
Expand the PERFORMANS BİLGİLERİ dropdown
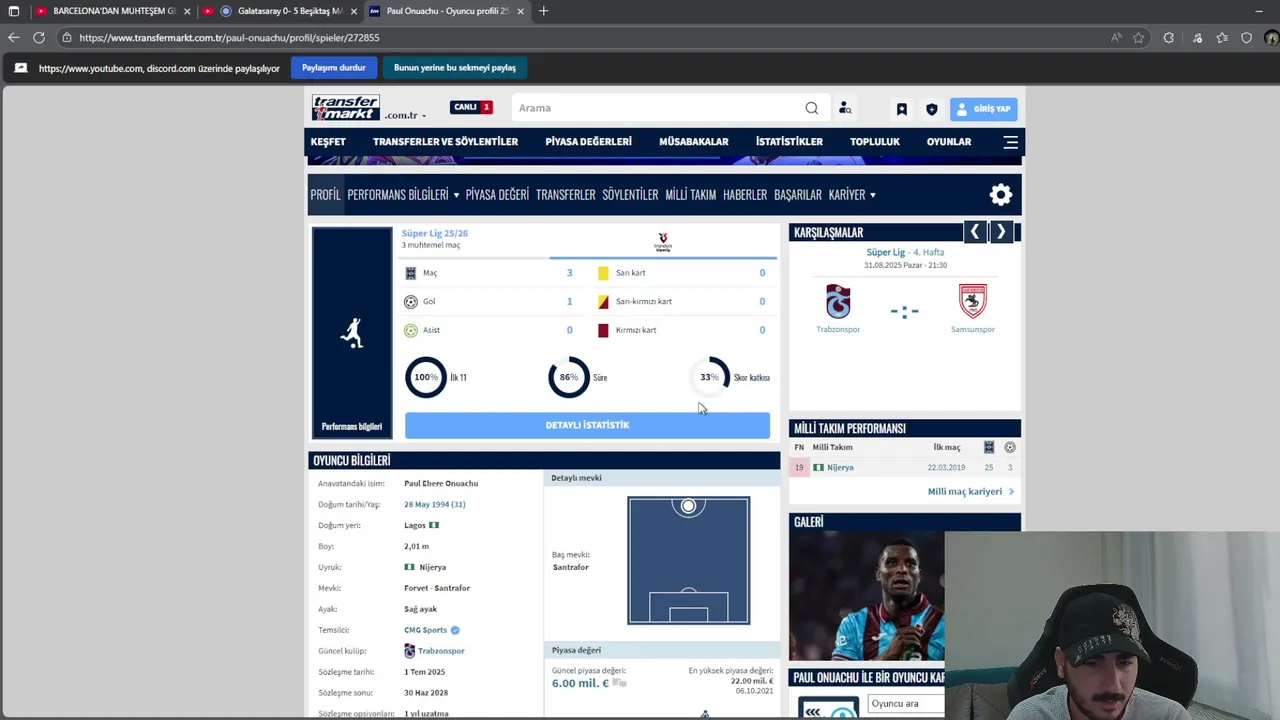coord(403,195)
